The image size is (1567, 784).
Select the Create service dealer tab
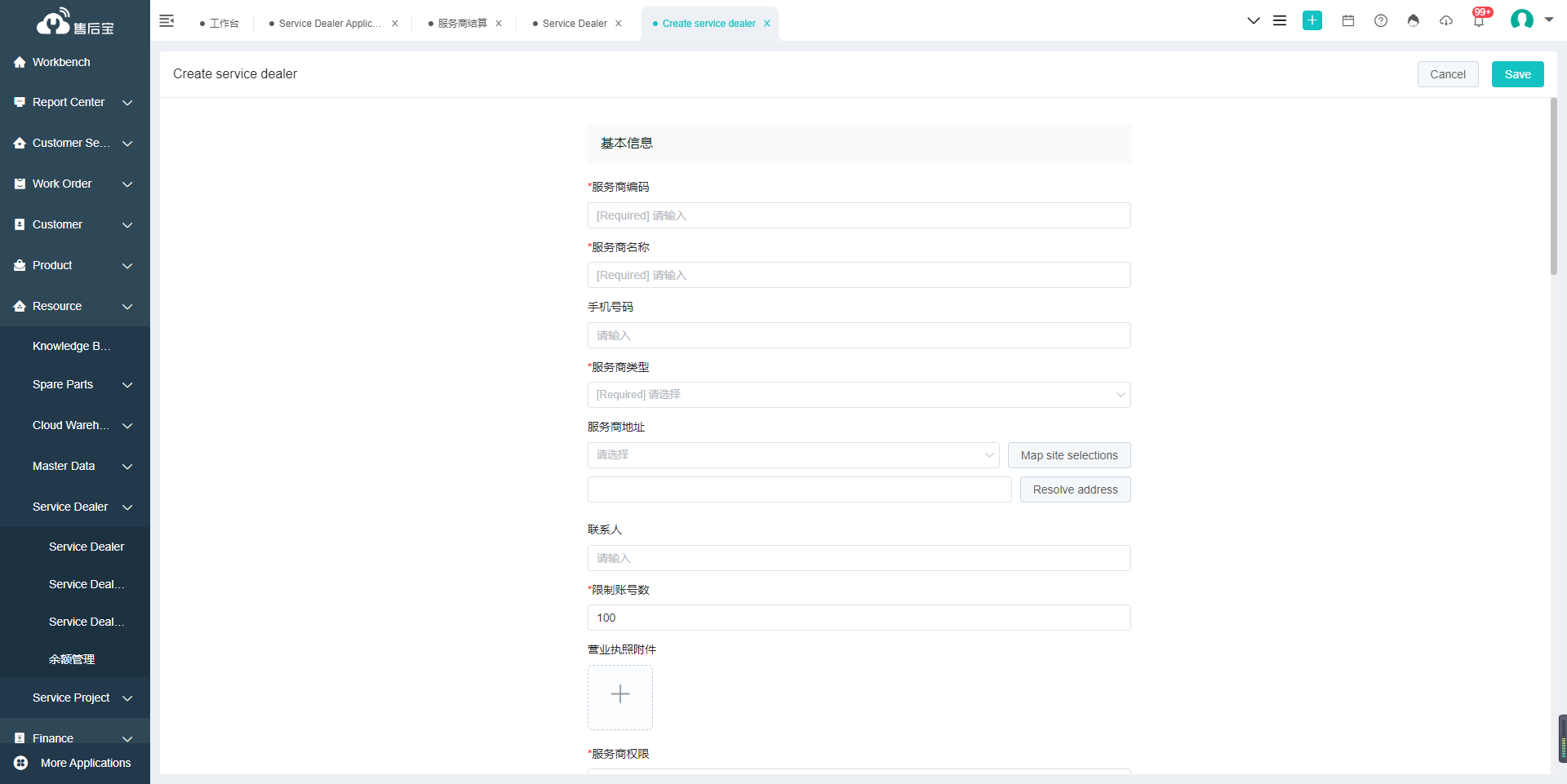704,24
